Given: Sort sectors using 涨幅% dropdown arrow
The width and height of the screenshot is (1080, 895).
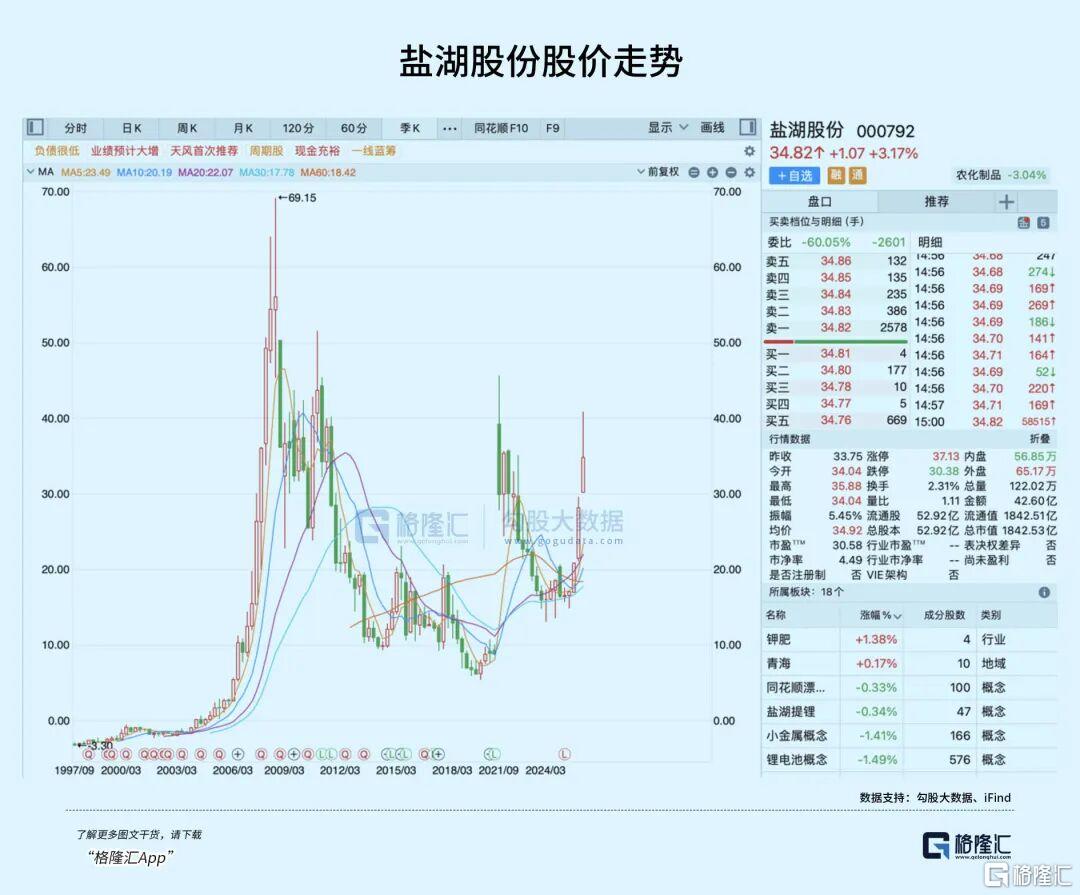Looking at the screenshot, I should 898,616.
